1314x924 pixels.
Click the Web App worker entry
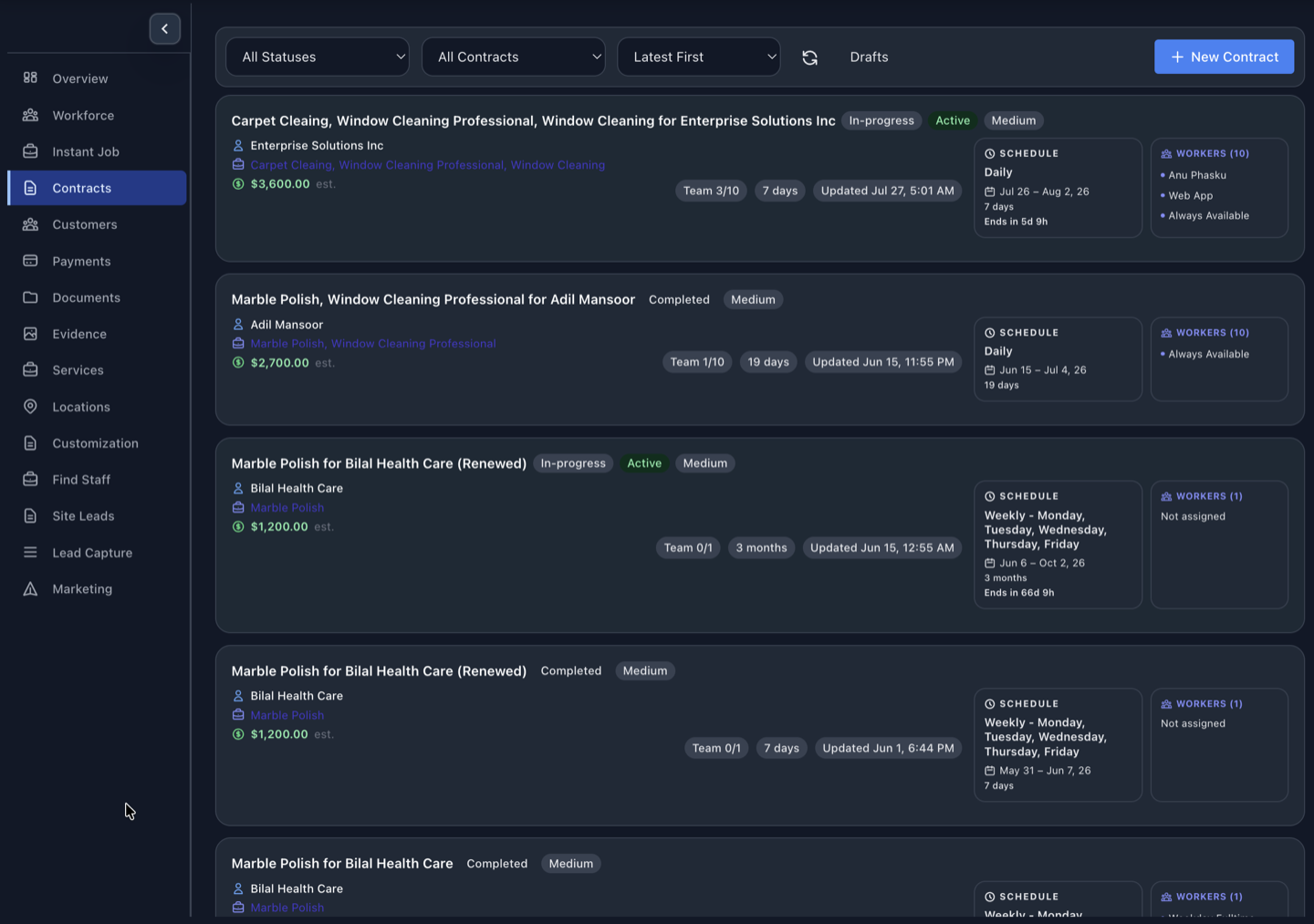click(x=1191, y=195)
